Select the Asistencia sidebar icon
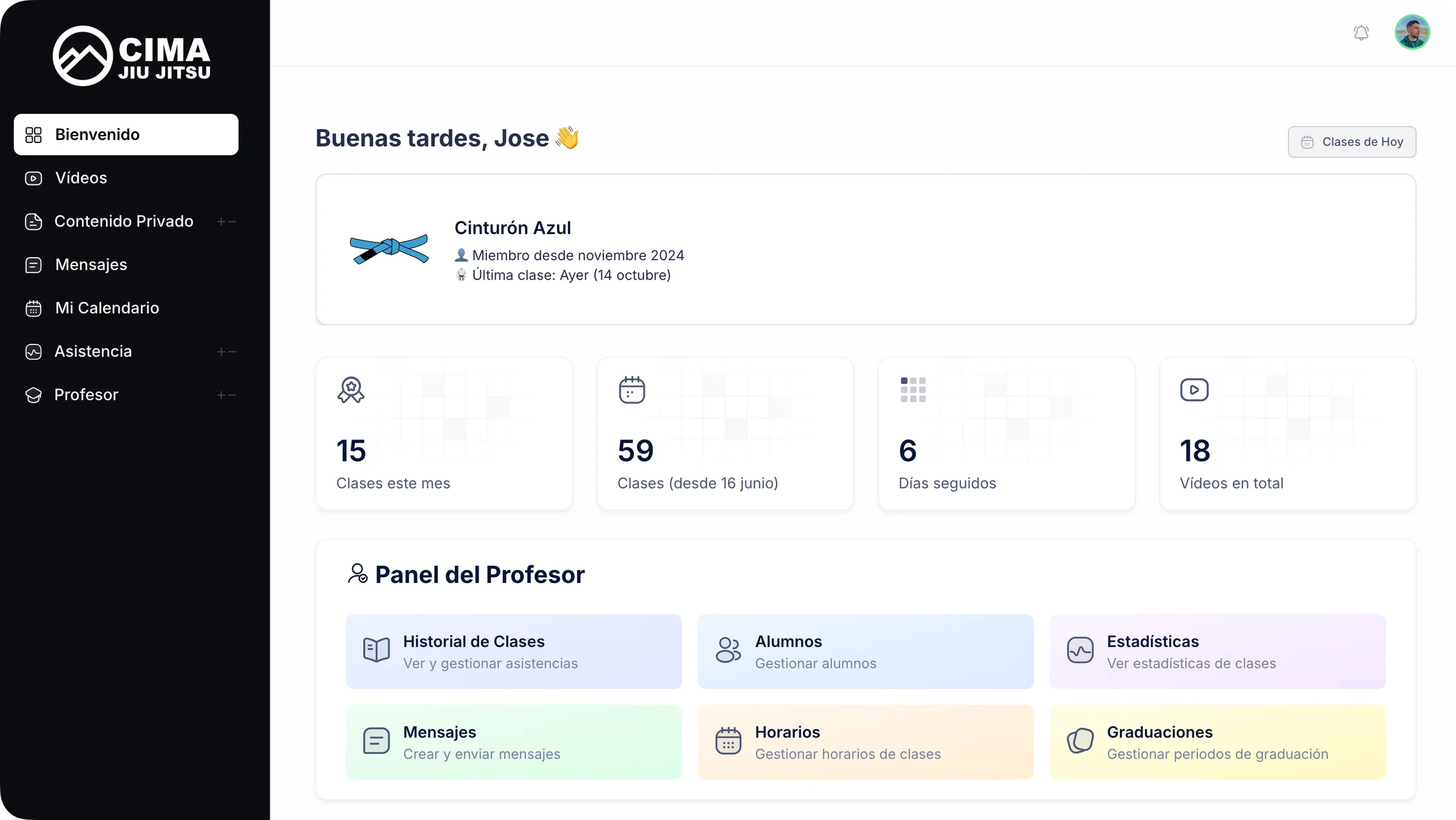Image resolution: width=1456 pixels, height=820 pixels. click(x=33, y=352)
